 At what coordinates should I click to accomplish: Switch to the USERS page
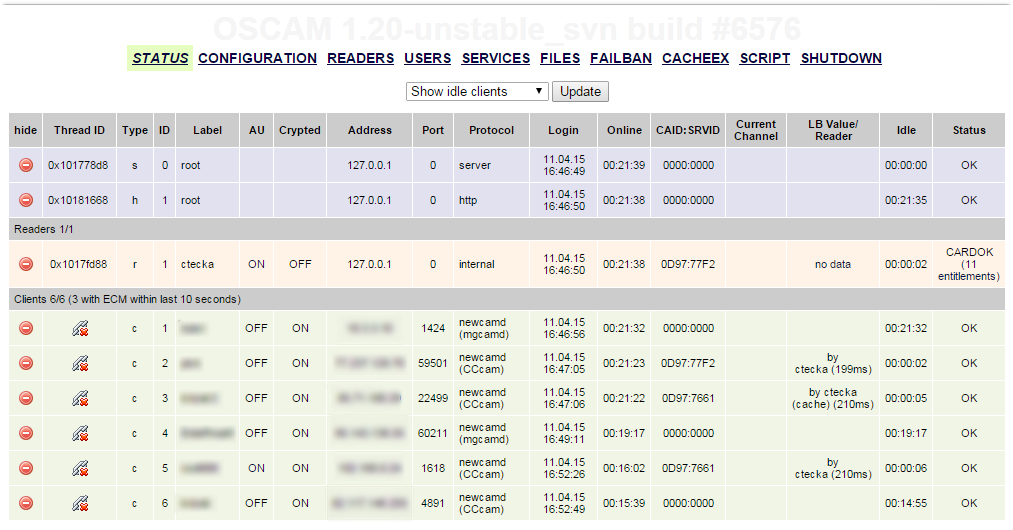pyautogui.click(x=428, y=58)
